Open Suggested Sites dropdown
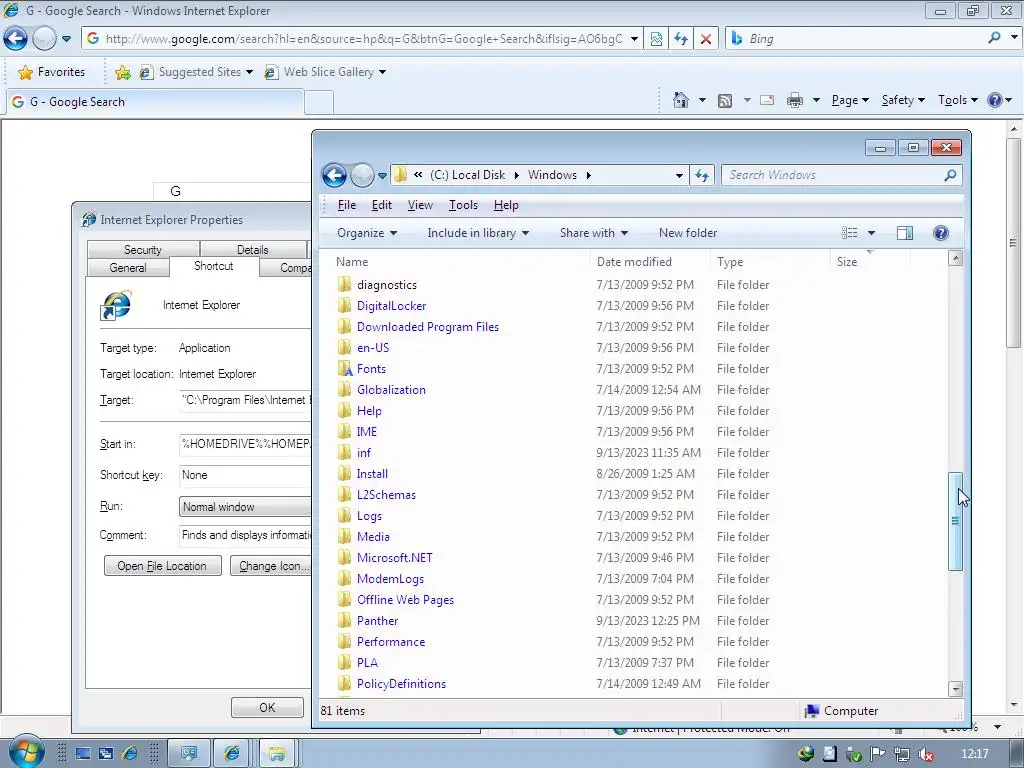This screenshot has width=1024, height=768. 249,72
